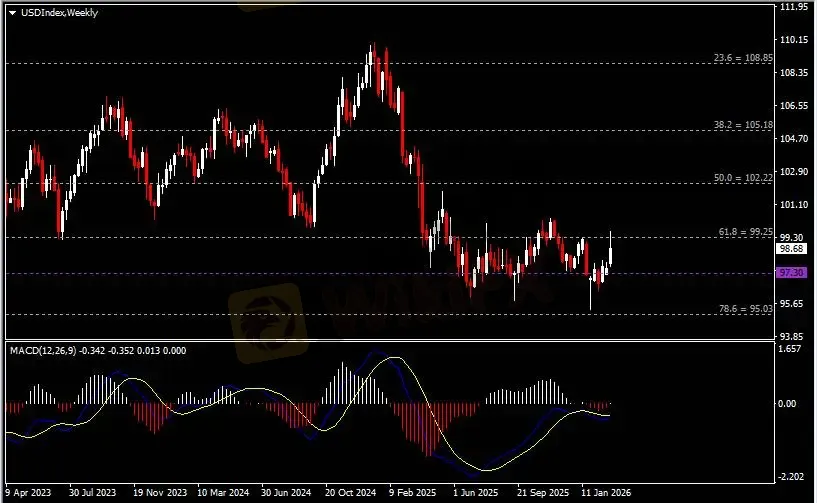Click the white 98.68 current price tag
817x503 pixels.
click(791, 250)
